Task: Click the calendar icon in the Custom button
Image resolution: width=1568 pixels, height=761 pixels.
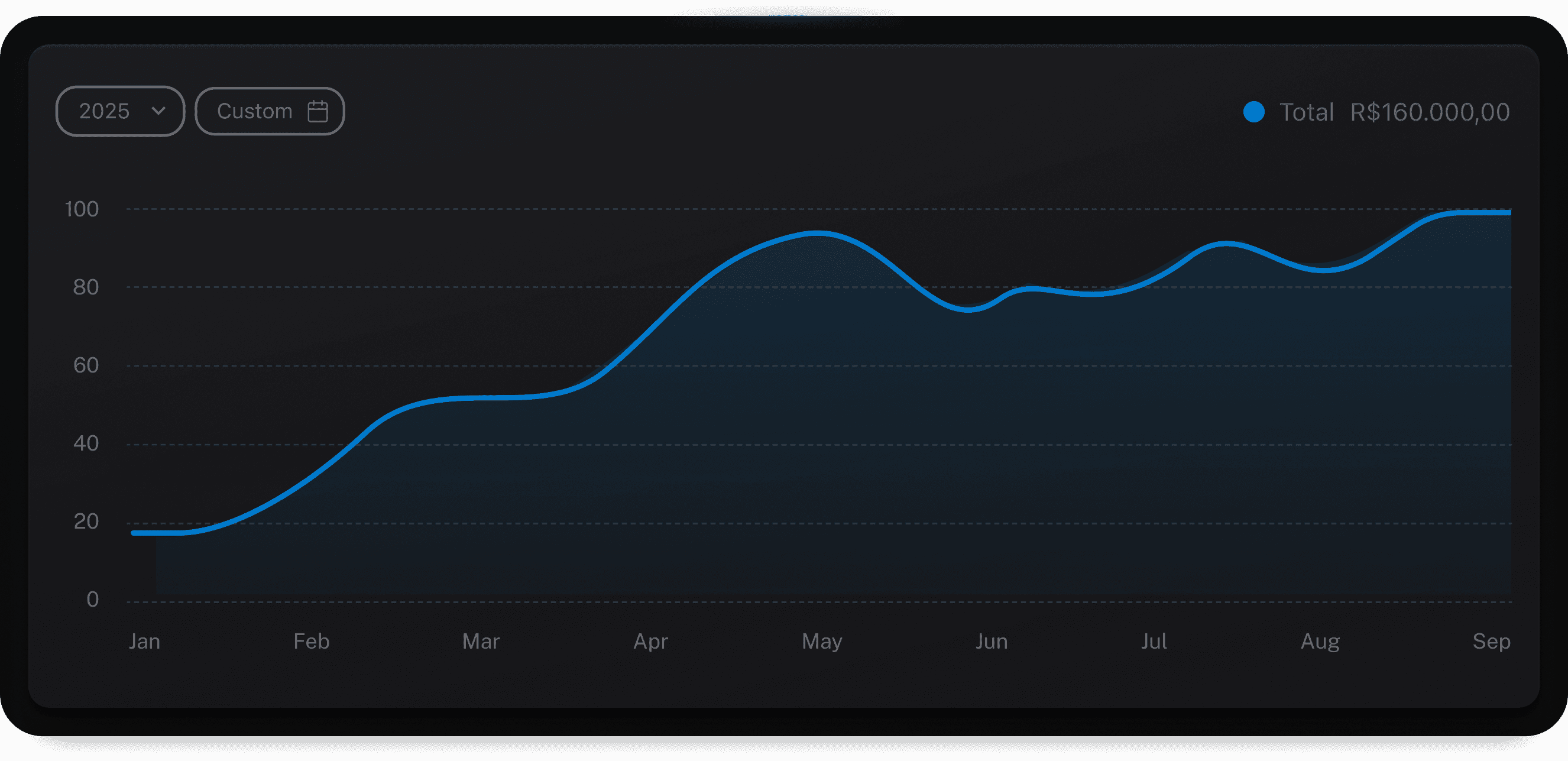Action: 318,111
